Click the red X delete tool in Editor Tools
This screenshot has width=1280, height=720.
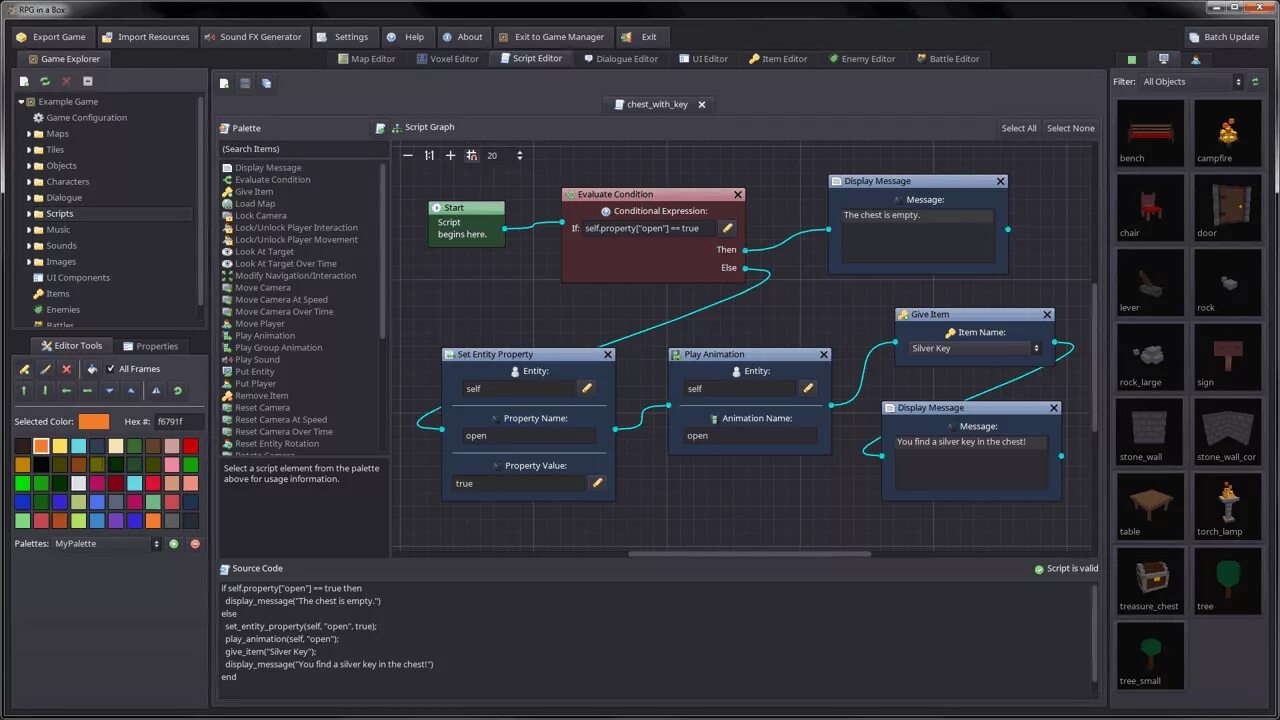pos(67,369)
